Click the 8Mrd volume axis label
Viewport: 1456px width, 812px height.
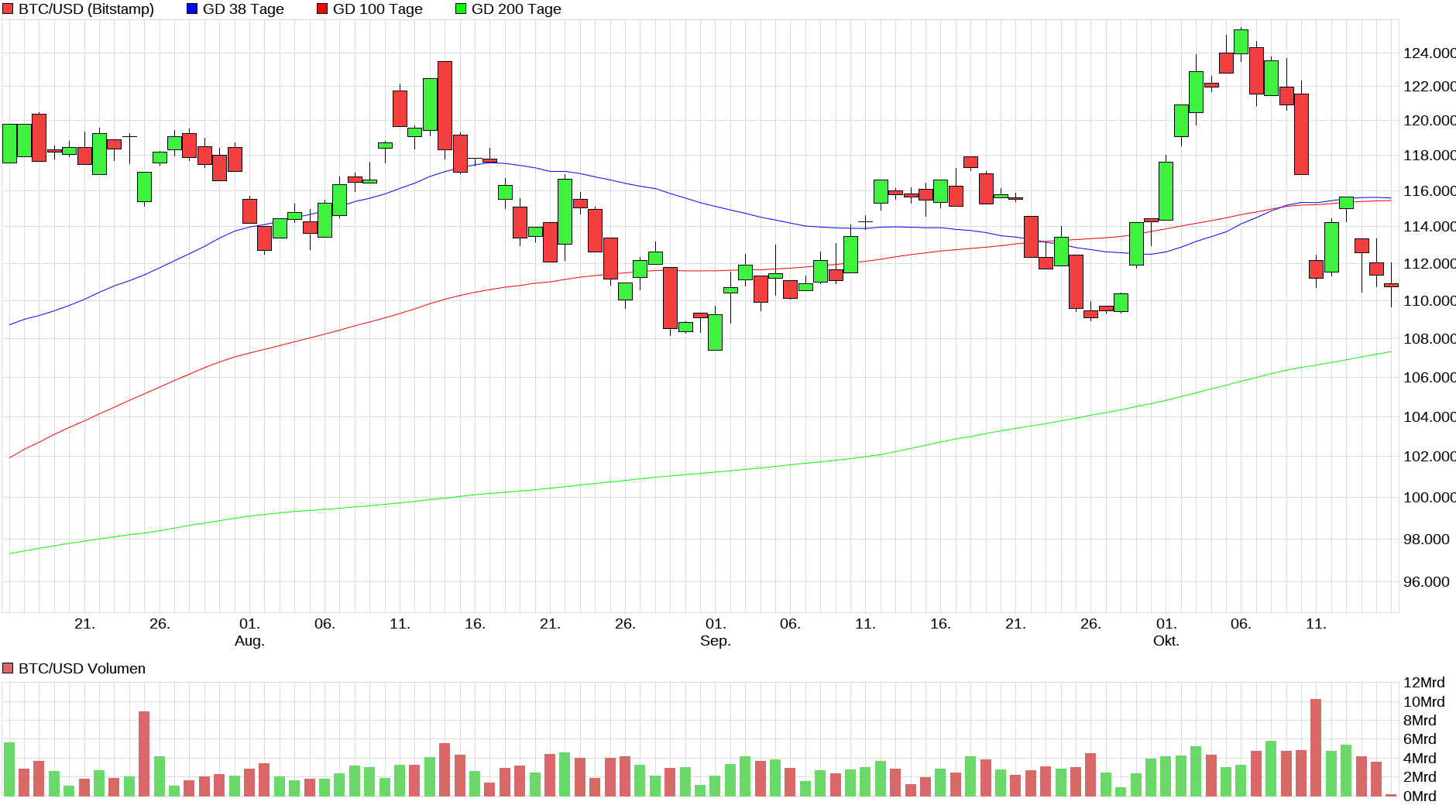point(1420,720)
